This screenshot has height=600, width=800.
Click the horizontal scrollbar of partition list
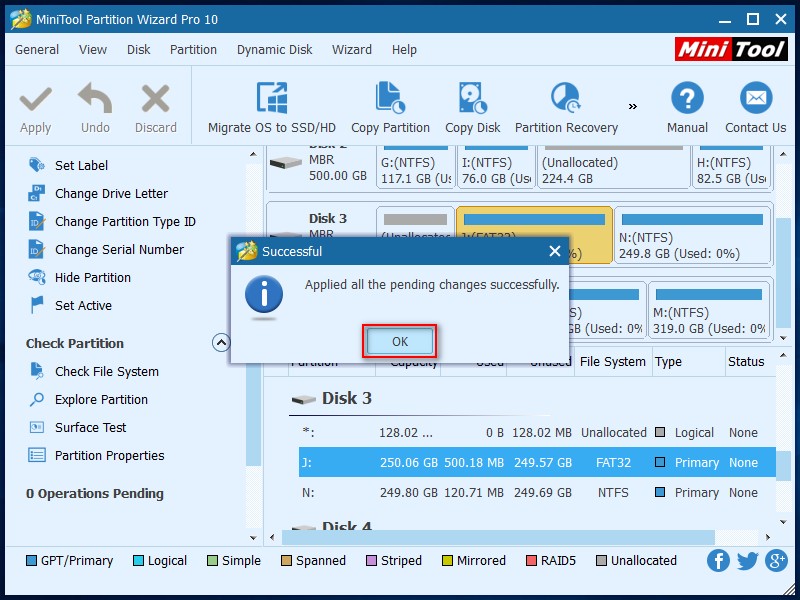498,537
